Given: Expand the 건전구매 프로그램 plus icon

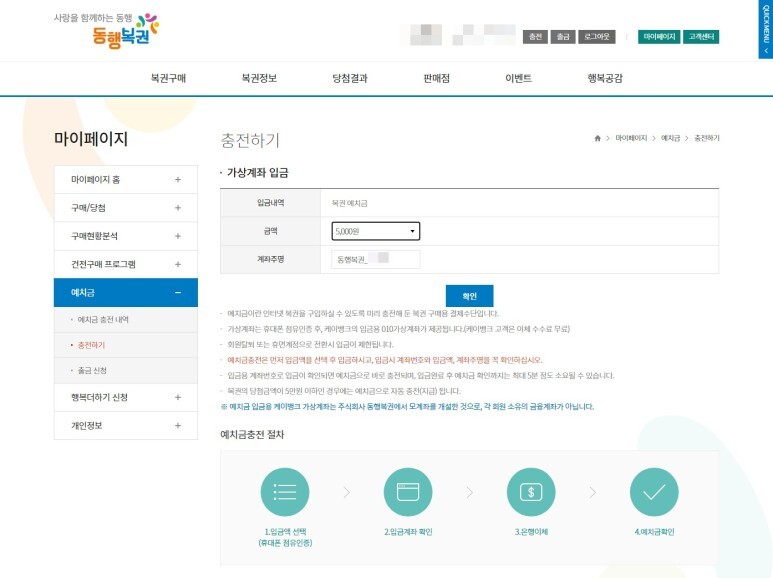Looking at the screenshot, I should click(178, 264).
